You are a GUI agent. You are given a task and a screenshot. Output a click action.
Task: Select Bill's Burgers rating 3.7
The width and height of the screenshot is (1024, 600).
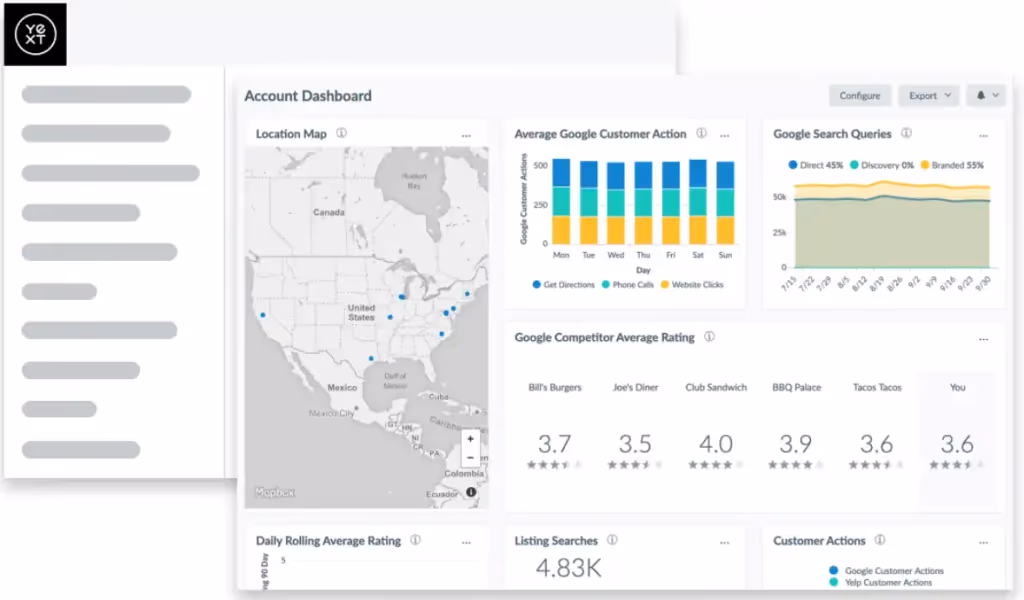[x=554, y=444]
